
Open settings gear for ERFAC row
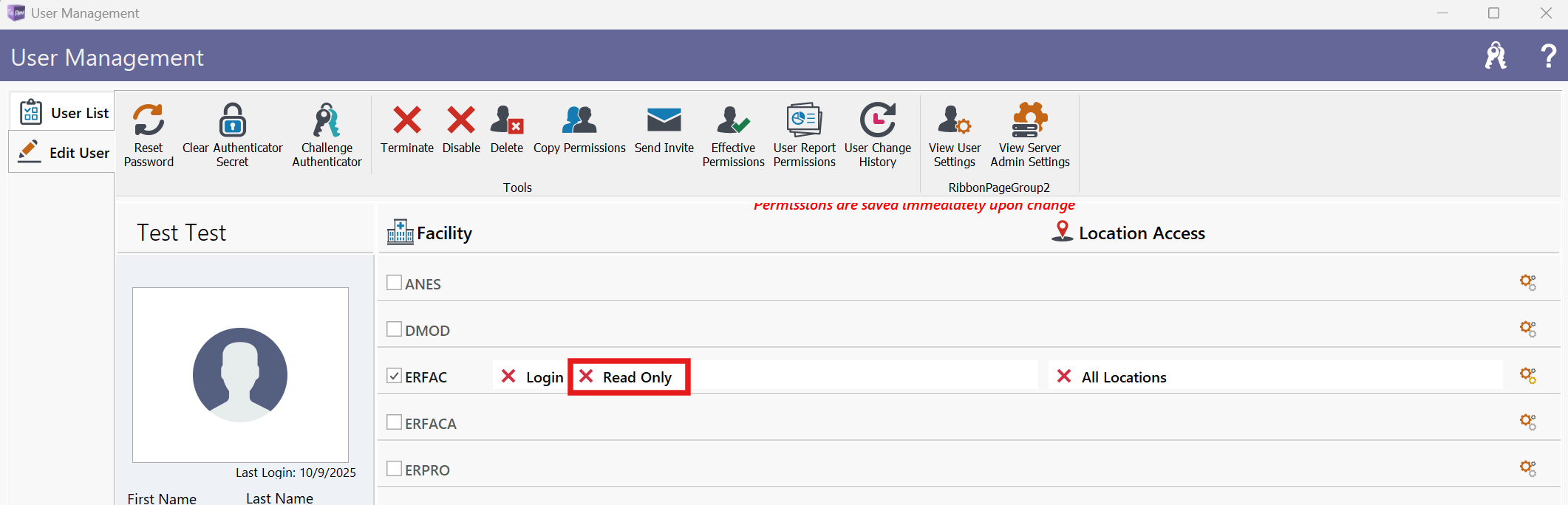pos(1527,376)
